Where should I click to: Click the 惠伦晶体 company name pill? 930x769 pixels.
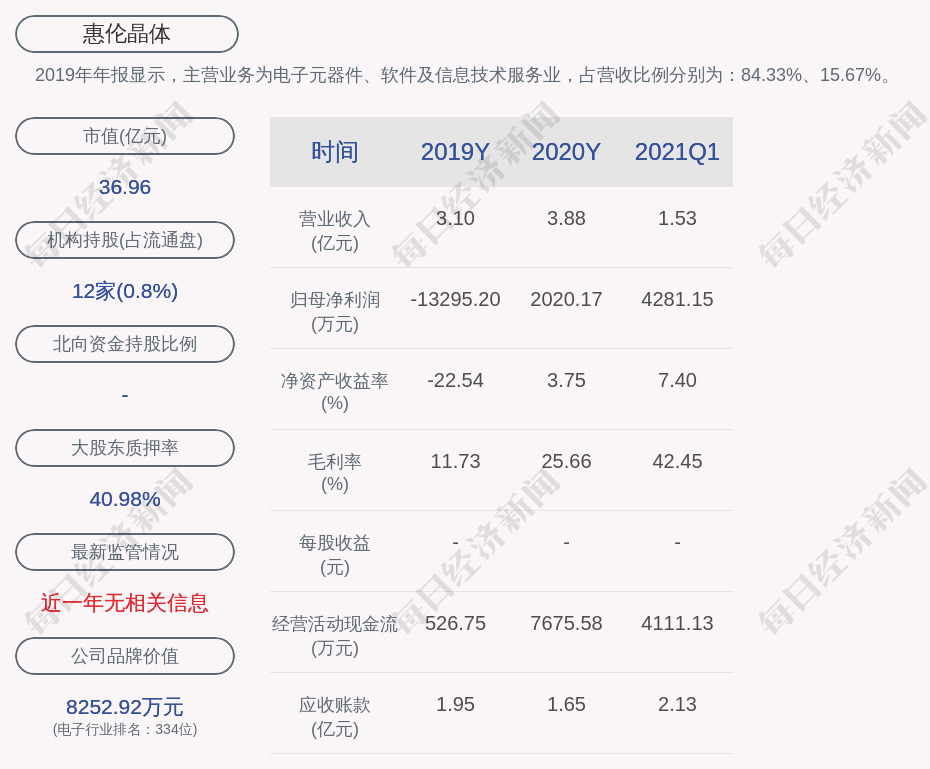[x=126, y=34]
